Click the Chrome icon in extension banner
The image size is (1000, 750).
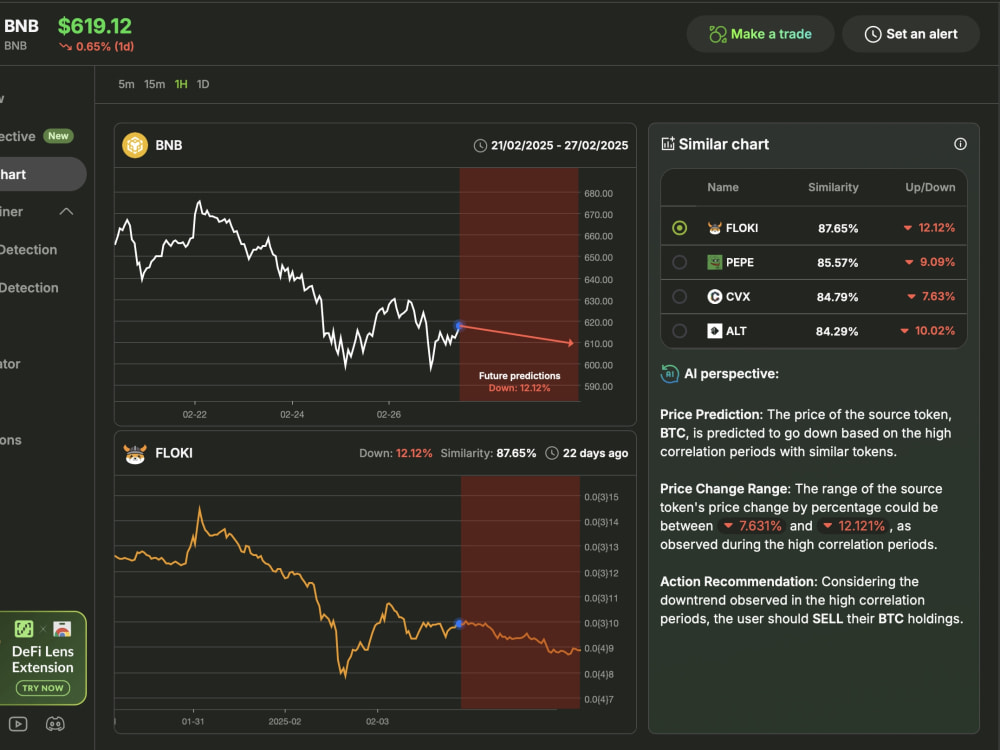(x=62, y=629)
